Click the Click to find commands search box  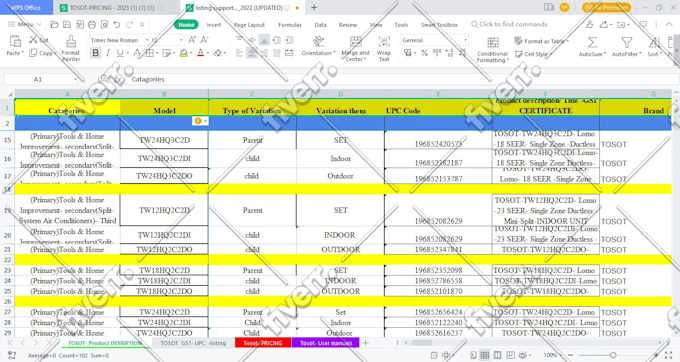(x=510, y=24)
